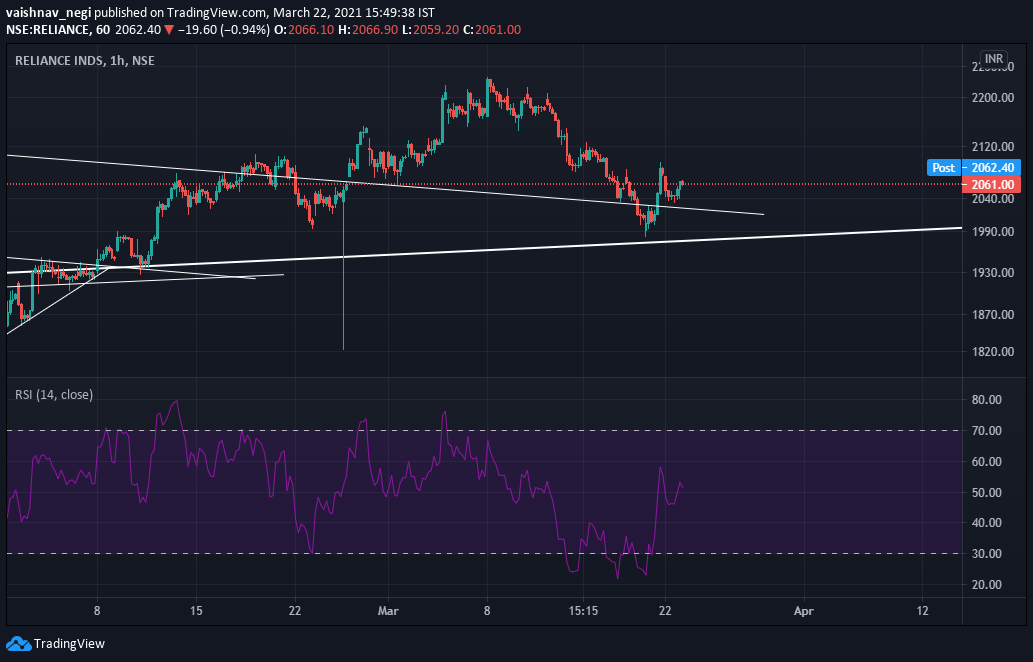The image size is (1033, 662).
Task: Click the RSI 20.00 axis label
Action: coord(986,584)
